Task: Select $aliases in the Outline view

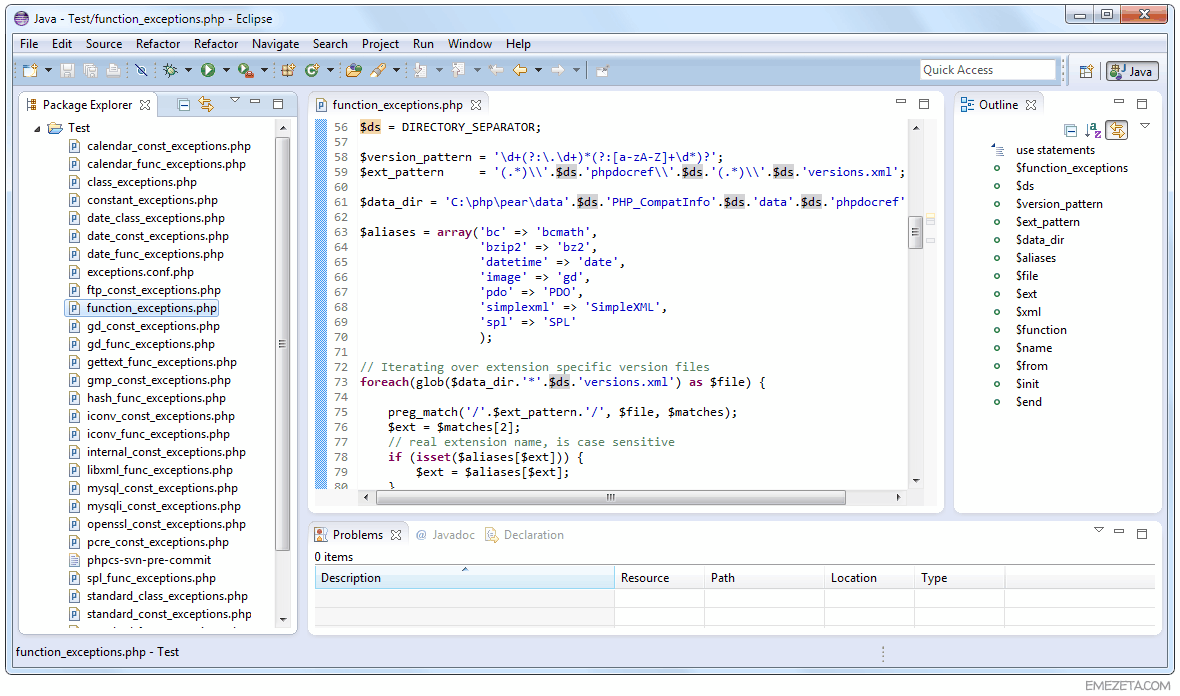Action: tap(1036, 258)
